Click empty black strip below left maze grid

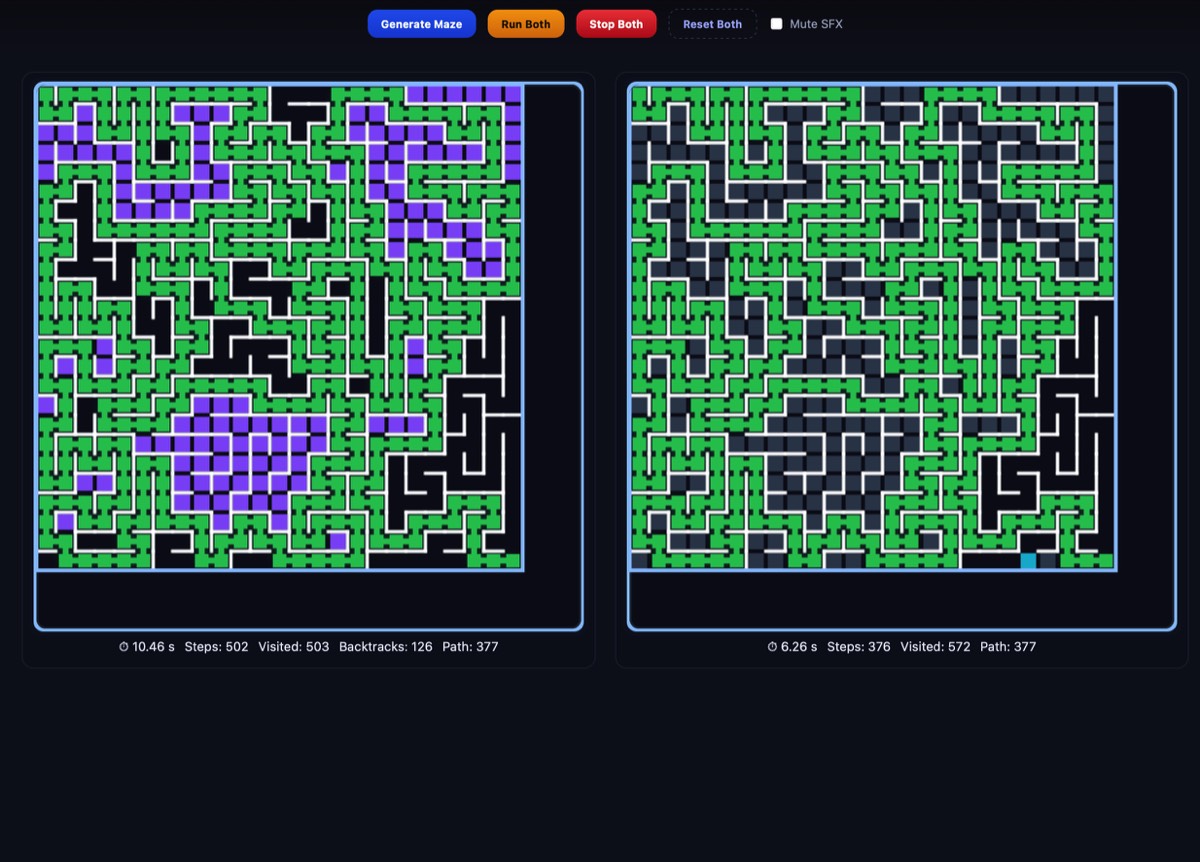(x=300, y=600)
